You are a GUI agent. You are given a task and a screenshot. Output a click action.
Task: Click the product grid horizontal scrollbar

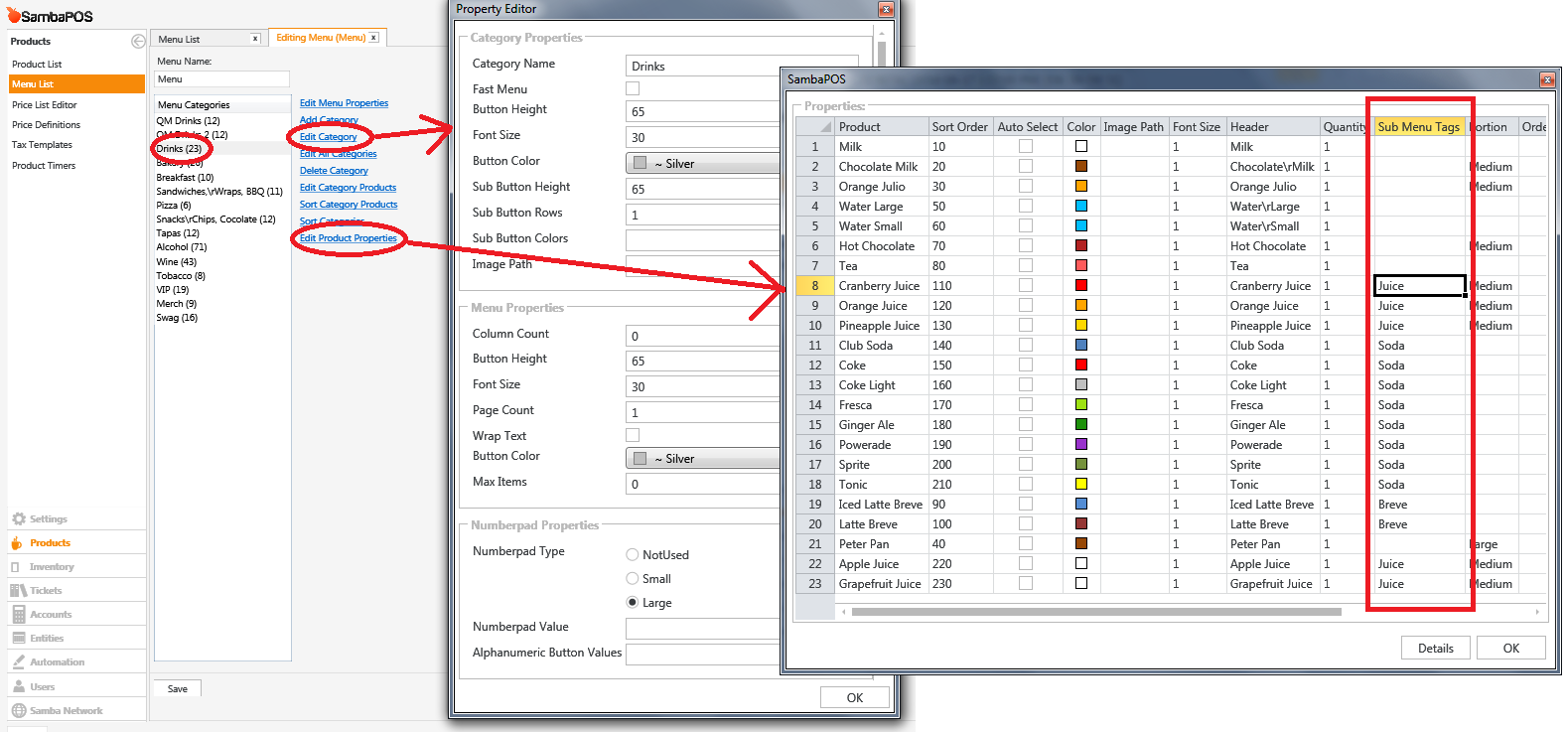coord(1096,612)
